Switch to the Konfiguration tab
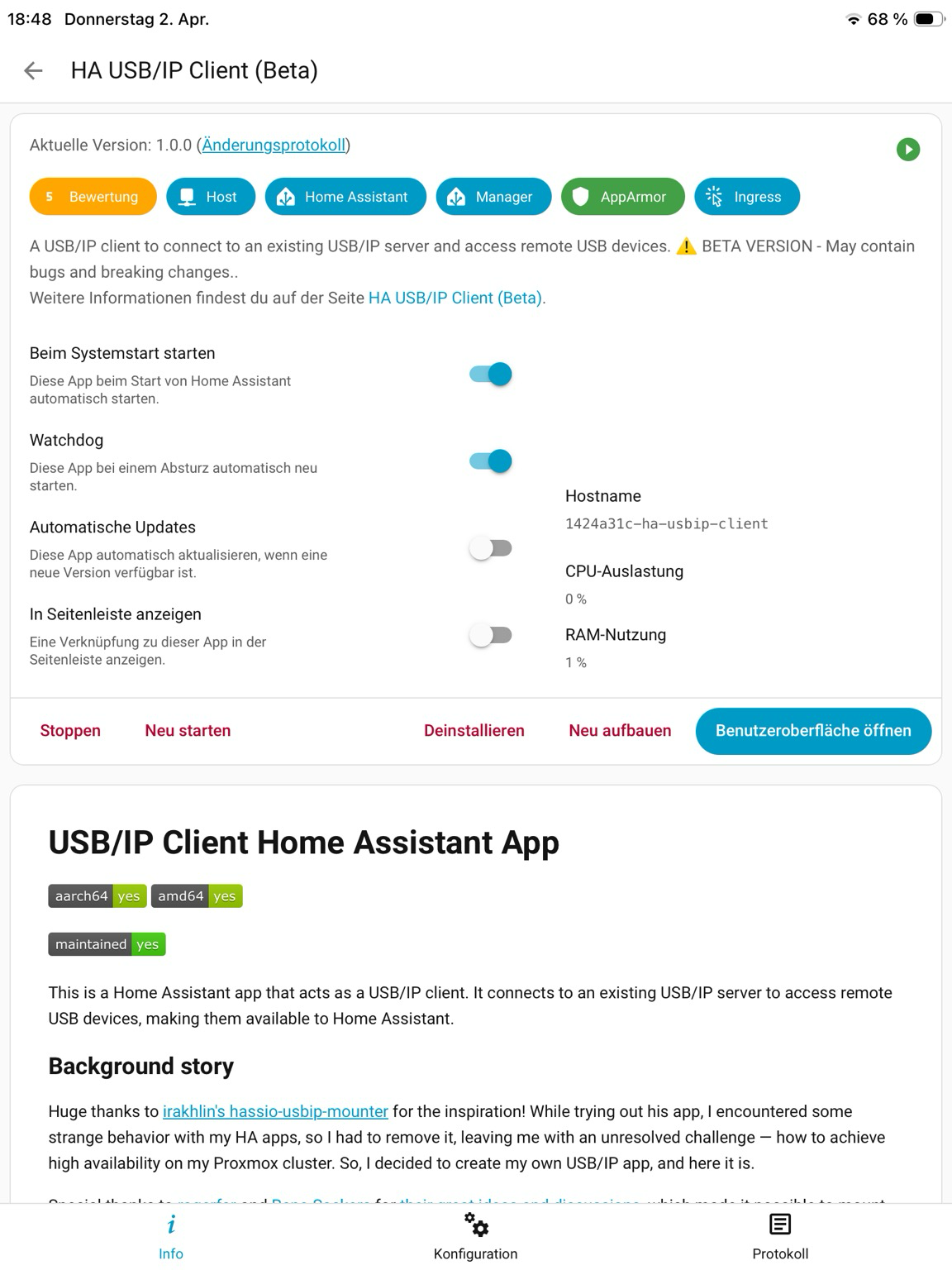Screen dimensions: 952x1270 (475, 1236)
